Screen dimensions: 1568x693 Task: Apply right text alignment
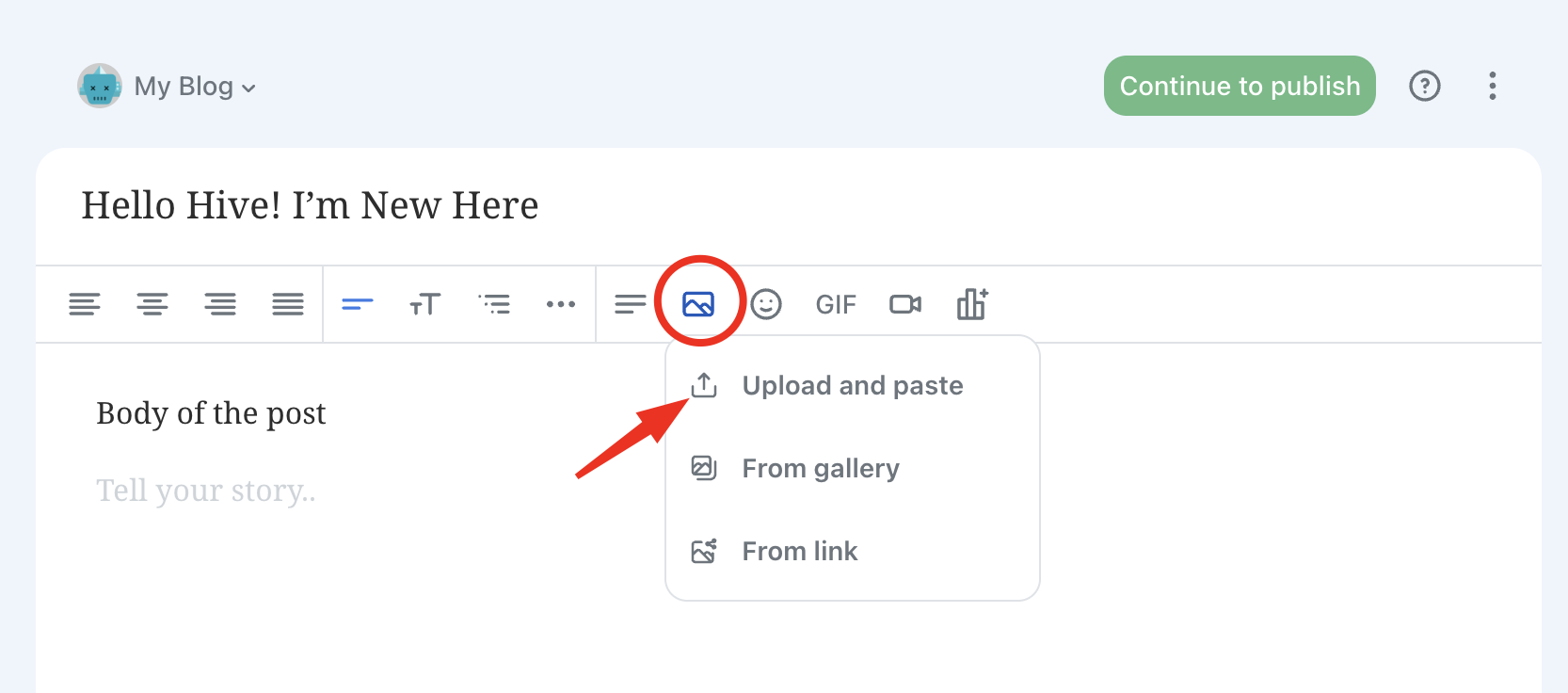(220, 304)
